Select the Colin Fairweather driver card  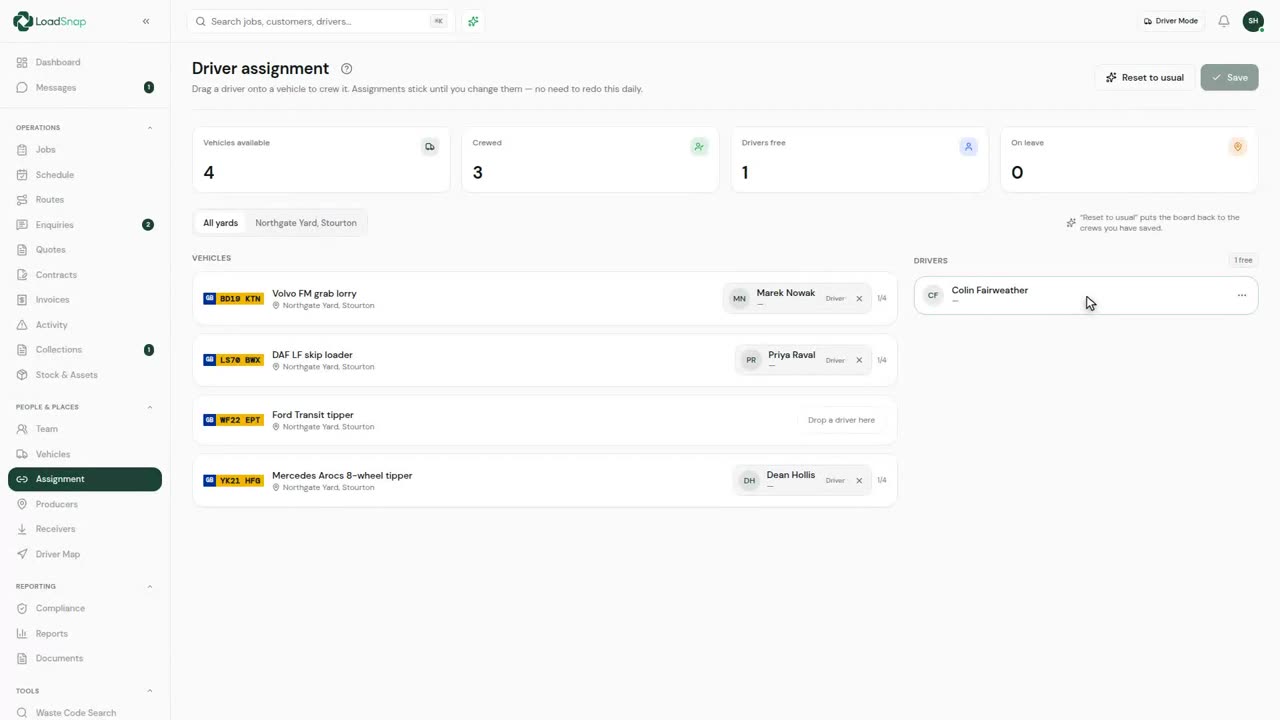click(1086, 295)
